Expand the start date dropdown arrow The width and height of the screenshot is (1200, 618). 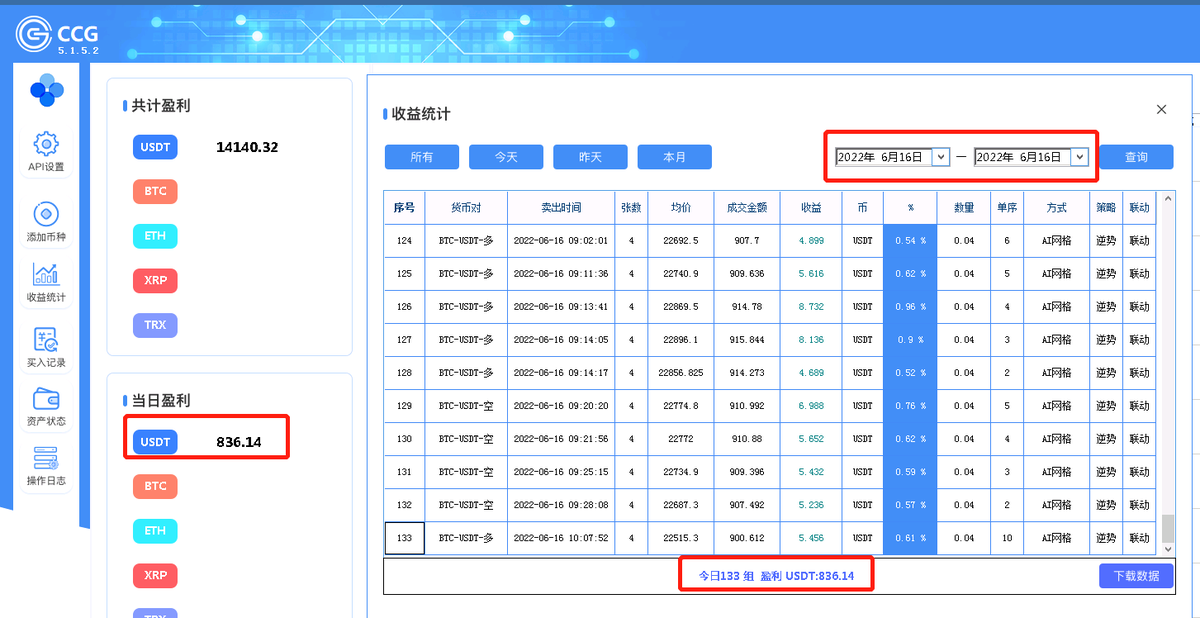(x=940, y=157)
